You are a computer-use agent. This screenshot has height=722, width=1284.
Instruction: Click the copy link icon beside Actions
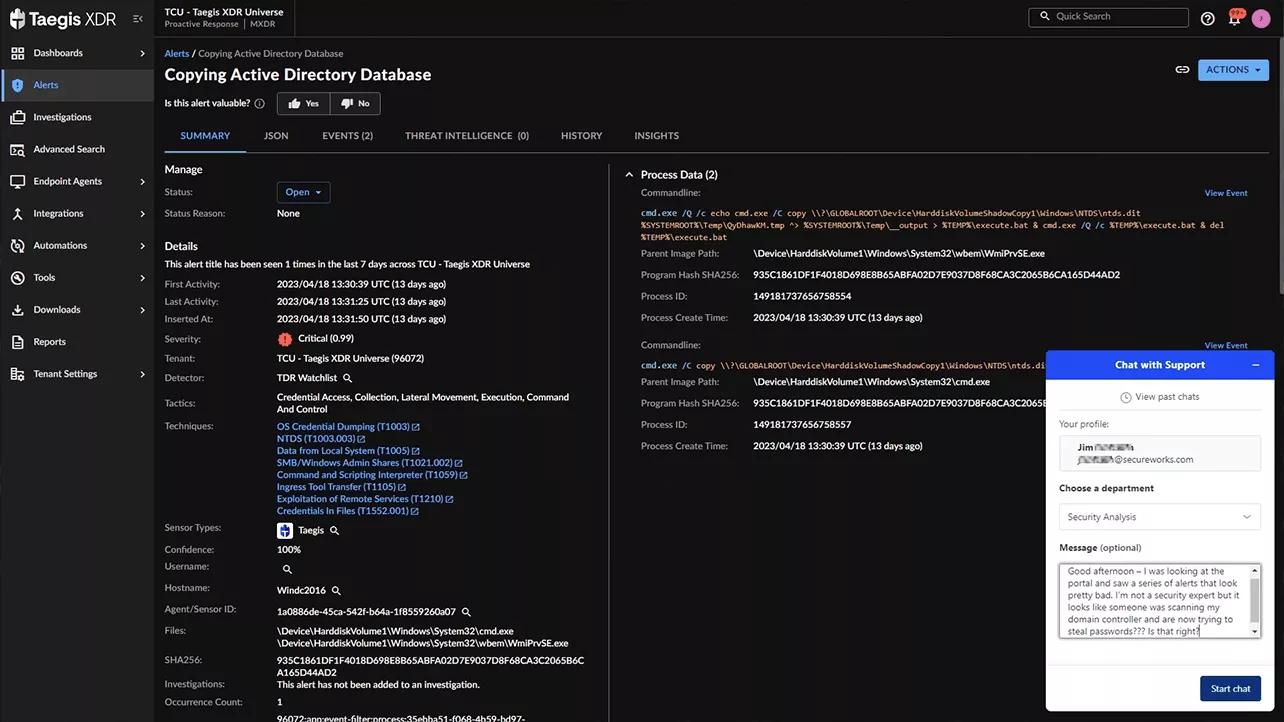1182,70
